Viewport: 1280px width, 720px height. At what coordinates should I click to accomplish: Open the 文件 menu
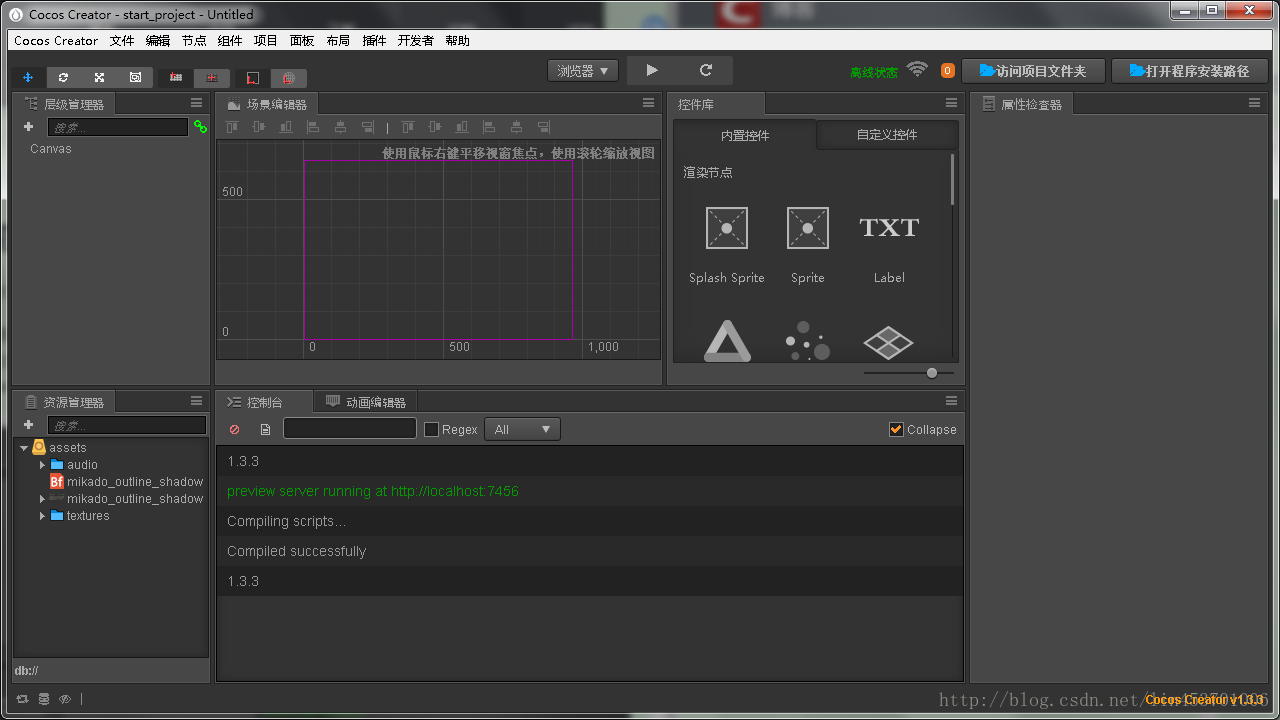click(x=122, y=41)
